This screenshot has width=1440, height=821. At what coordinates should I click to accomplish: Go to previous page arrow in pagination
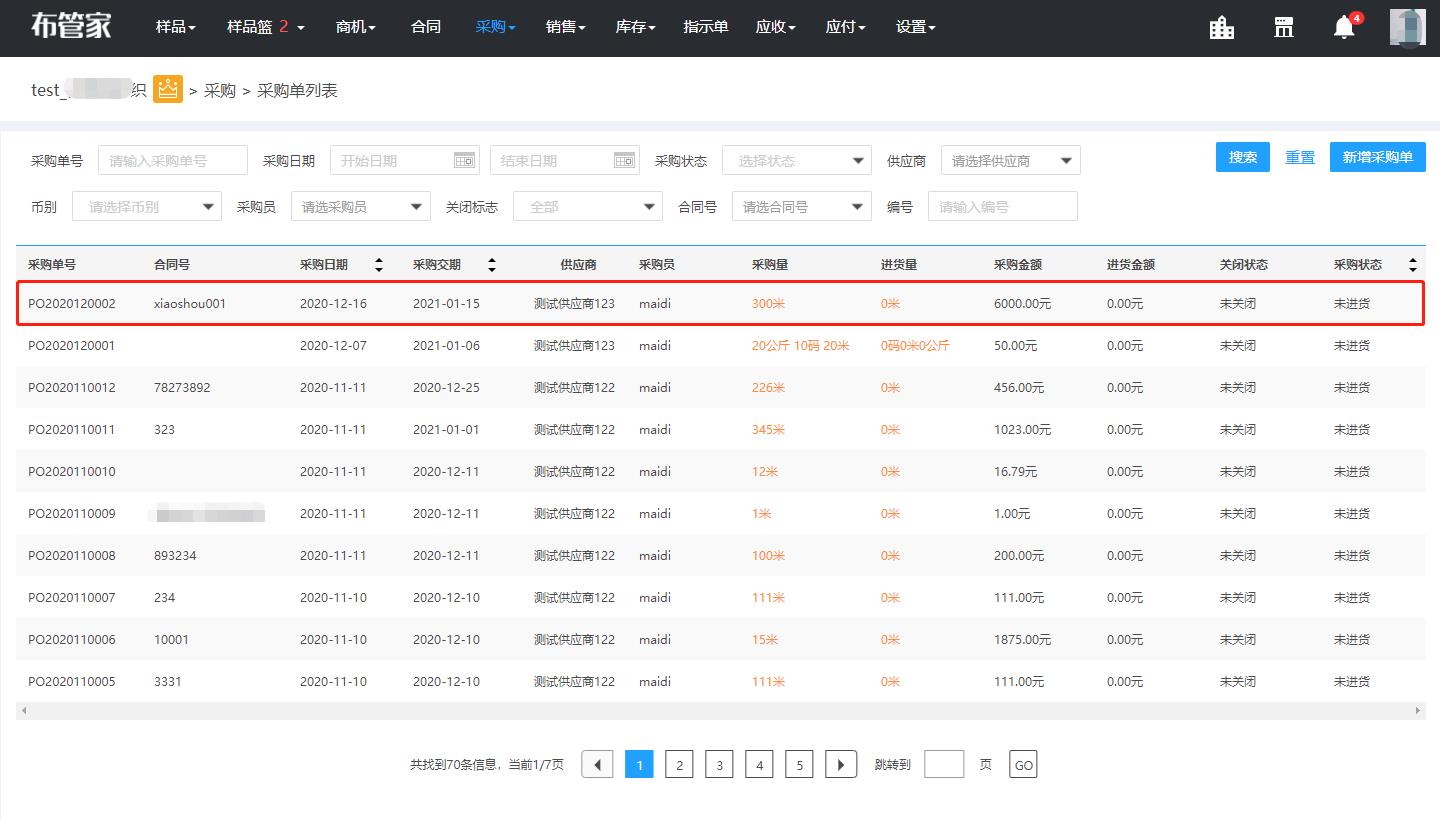tap(597, 765)
